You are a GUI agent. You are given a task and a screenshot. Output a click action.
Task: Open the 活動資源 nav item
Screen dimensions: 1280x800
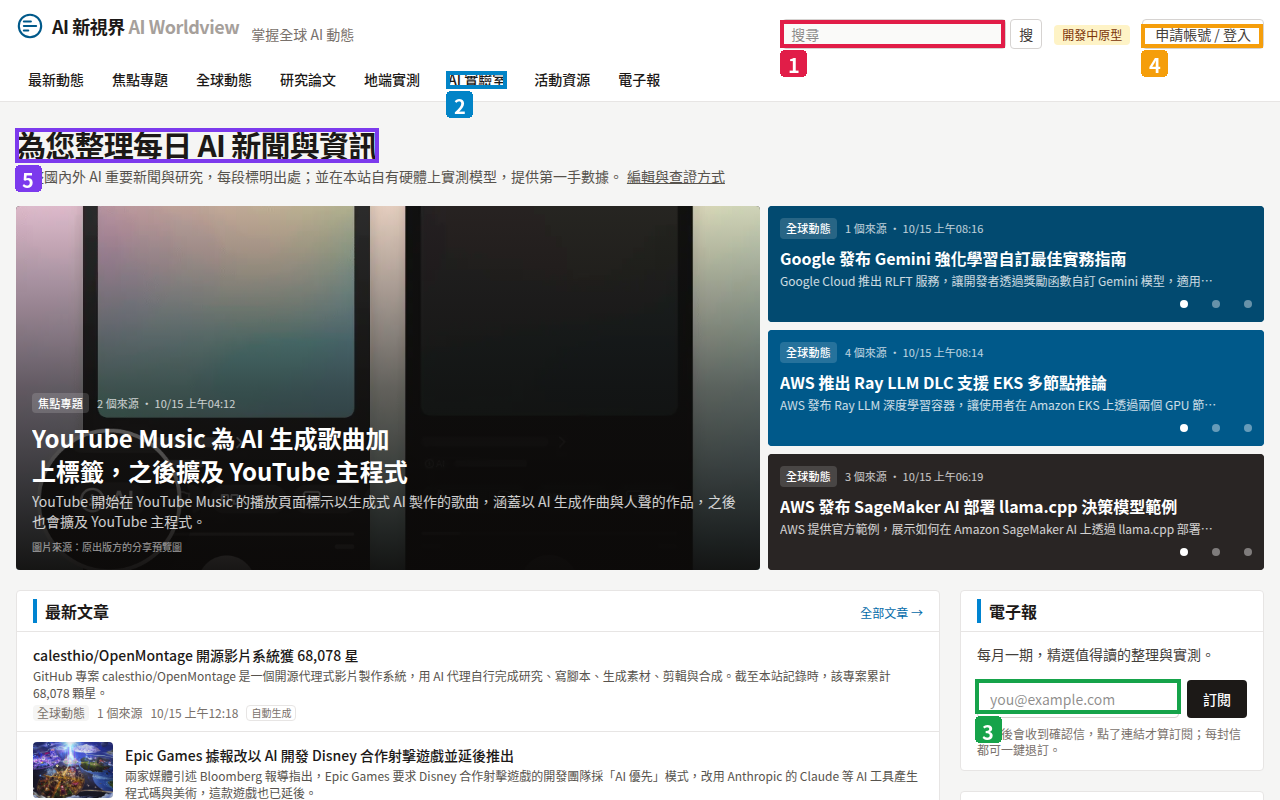click(x=562, y=80)
